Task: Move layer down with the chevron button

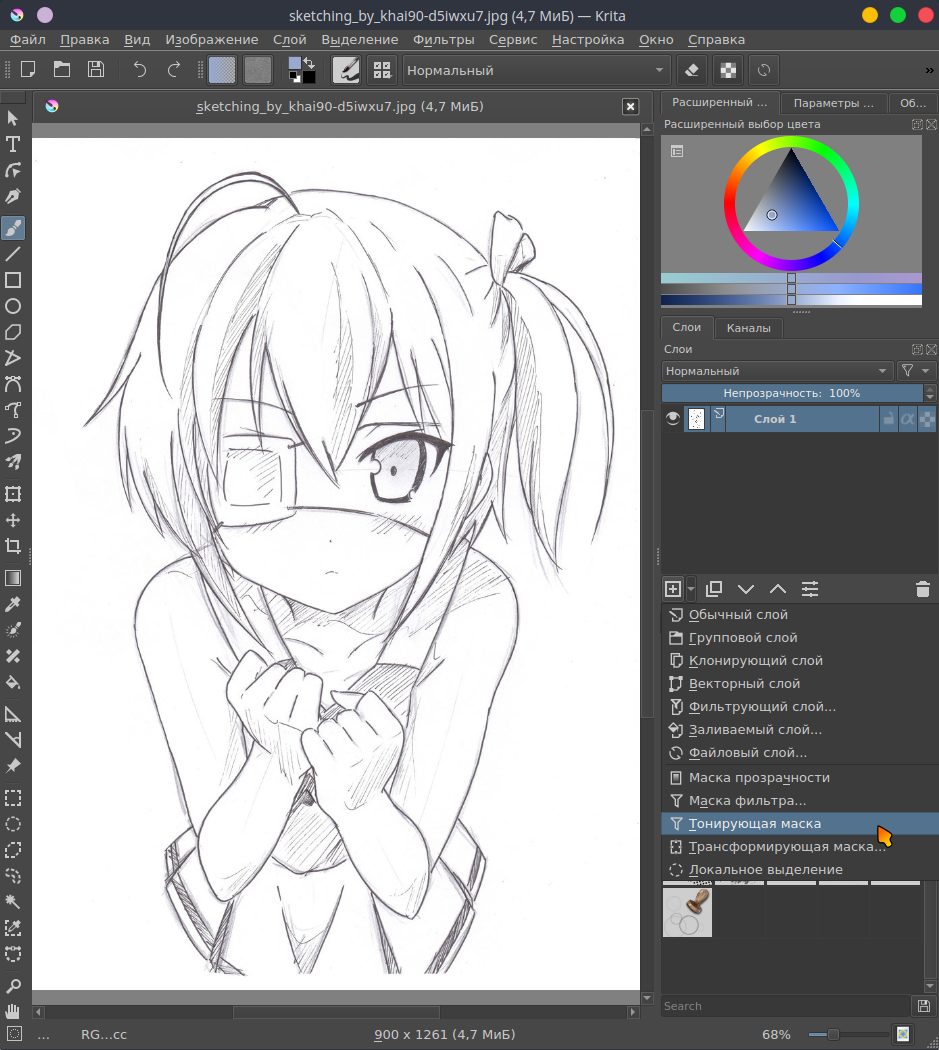Action: 746,589
